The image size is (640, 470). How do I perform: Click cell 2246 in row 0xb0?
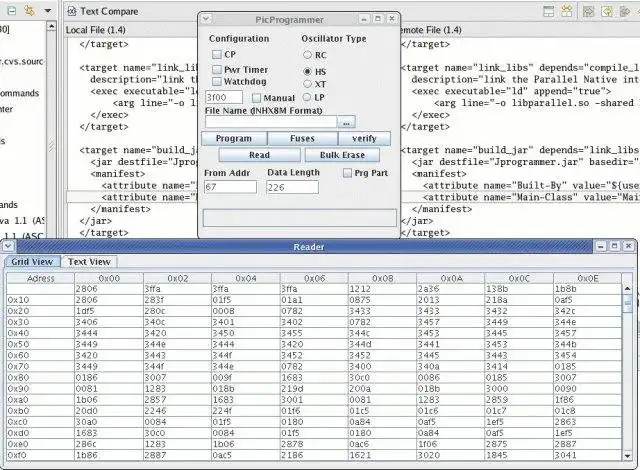click(x=177, y=410)
